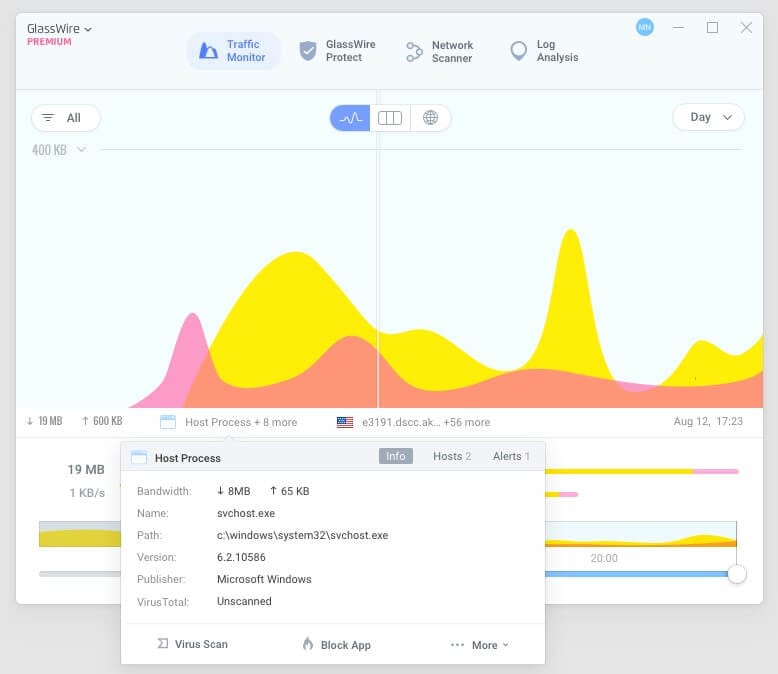Click the Host Process app window icon

click(168, 422)
